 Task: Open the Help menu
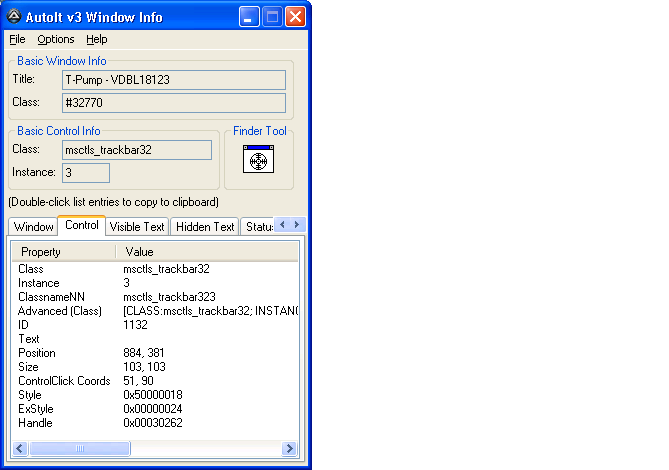coord(96,39)
